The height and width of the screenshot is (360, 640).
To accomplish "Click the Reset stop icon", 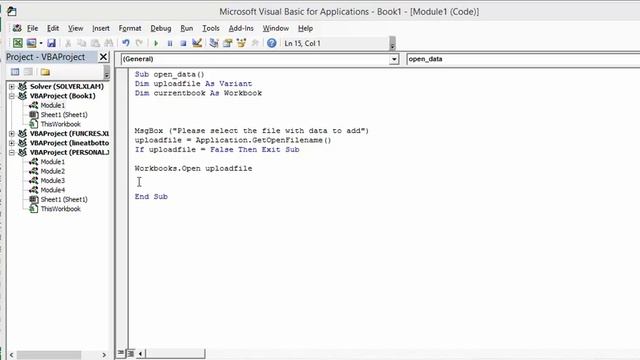I will (183, 43).
